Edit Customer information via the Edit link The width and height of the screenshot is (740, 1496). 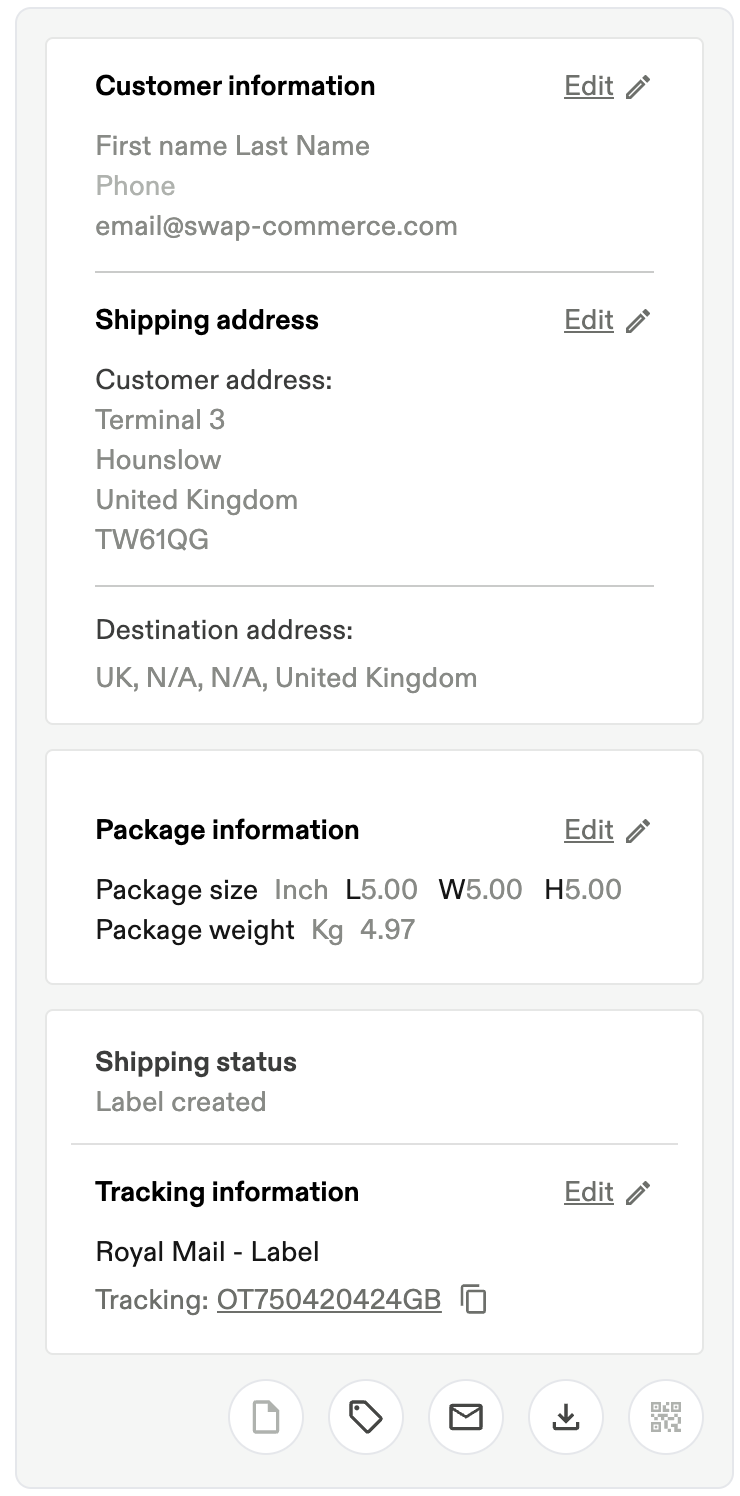pos(589,86)
